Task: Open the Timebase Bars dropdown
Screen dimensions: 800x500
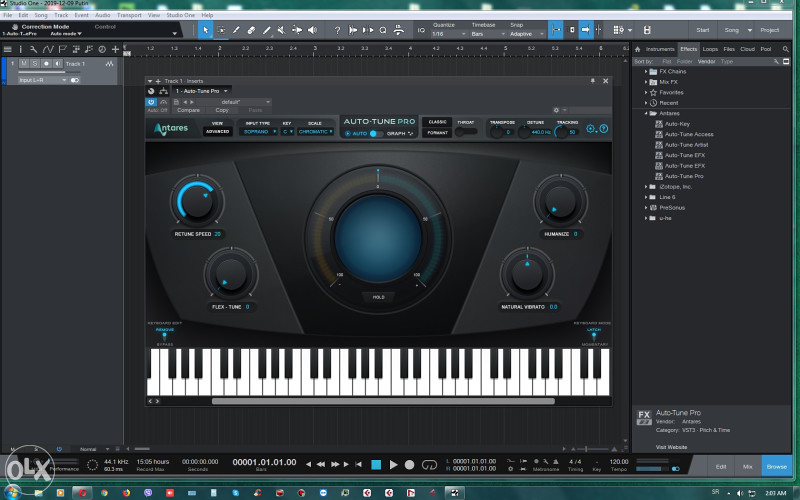Action: click(x=488, y=34)
